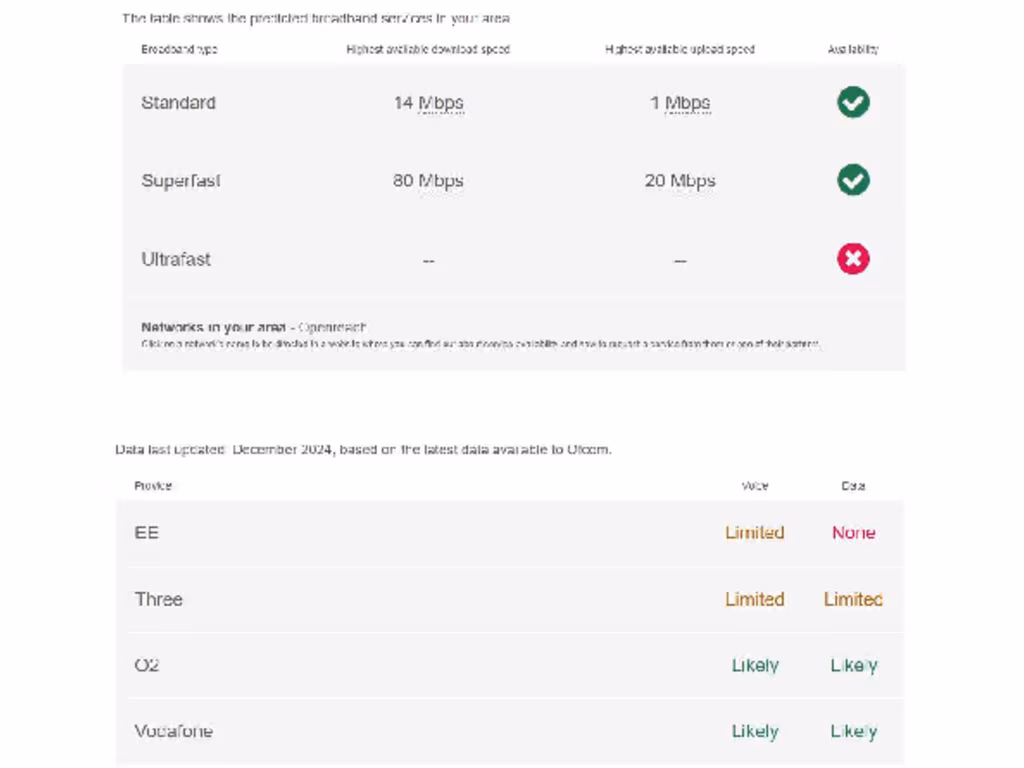Select the 20 Mbps Superfast upload speed
This screenshot has width=1024, height=768.
pyautogui.click(x=680, y=181)
